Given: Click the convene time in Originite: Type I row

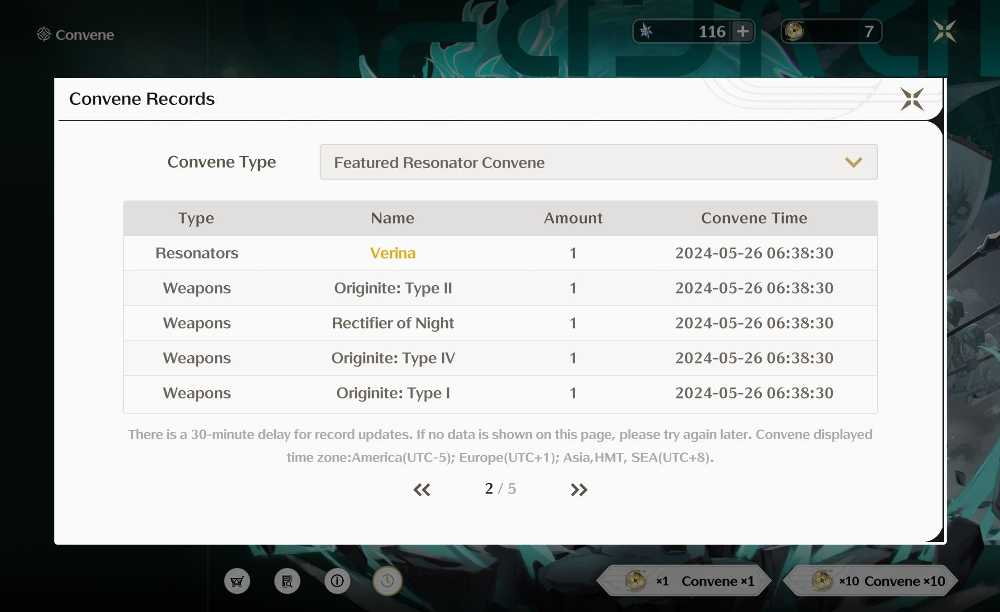Looking at the screenshot, I should click(x=754, y=393).
